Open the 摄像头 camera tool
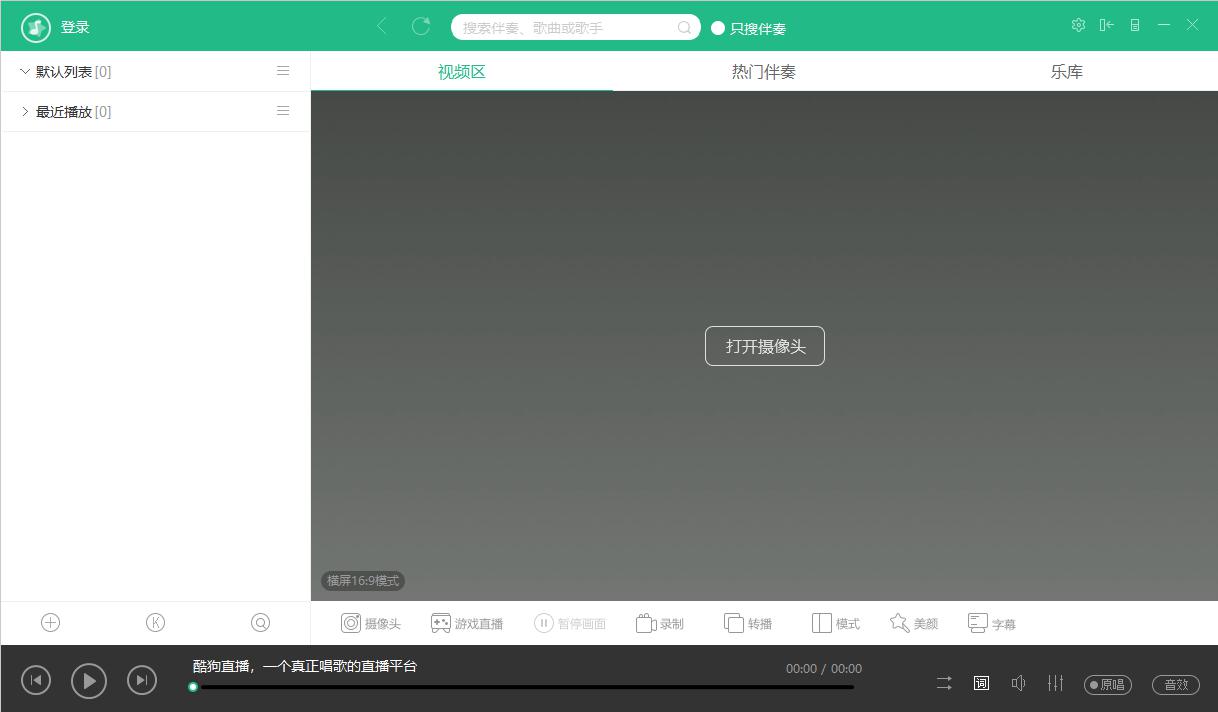Image resolution: width=1218 pixels, height=712 pixels. 371,623
